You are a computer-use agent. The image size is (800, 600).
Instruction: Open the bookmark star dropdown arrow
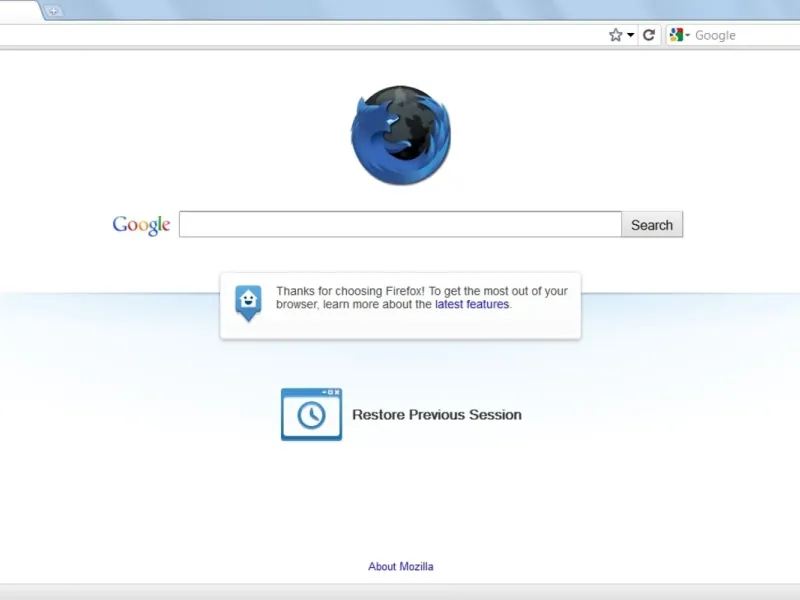pos(631,35)
